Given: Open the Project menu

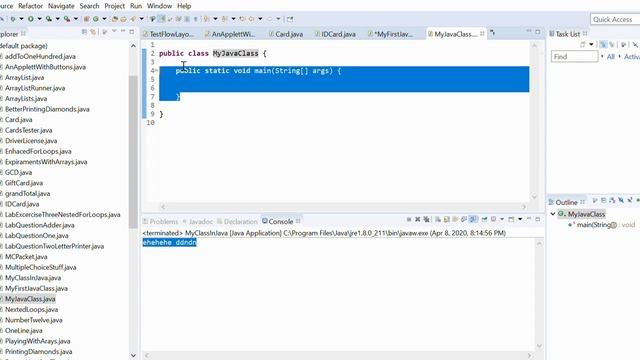Looking at the screenshot, I should (x=115, y=6).
